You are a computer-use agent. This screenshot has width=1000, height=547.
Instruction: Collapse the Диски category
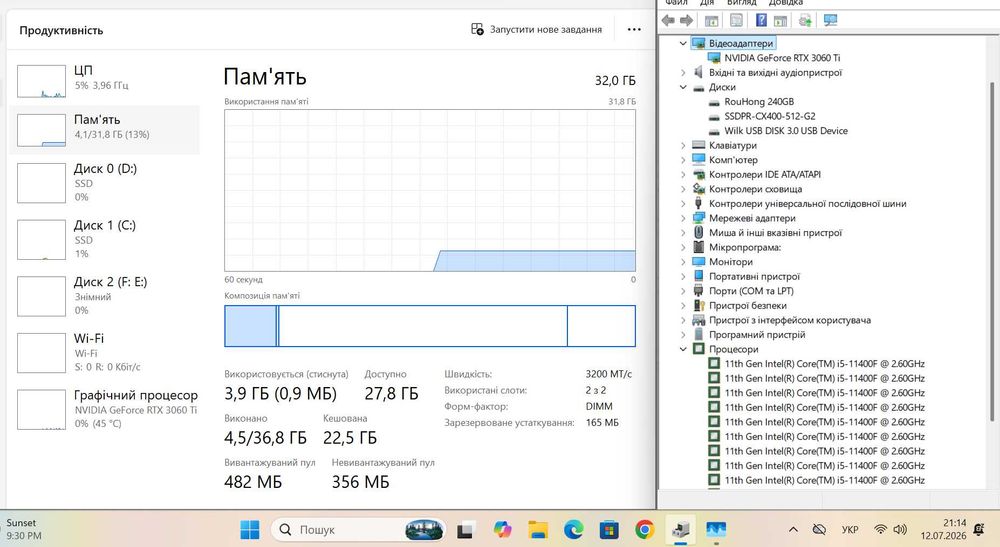[x=683, y=87]
